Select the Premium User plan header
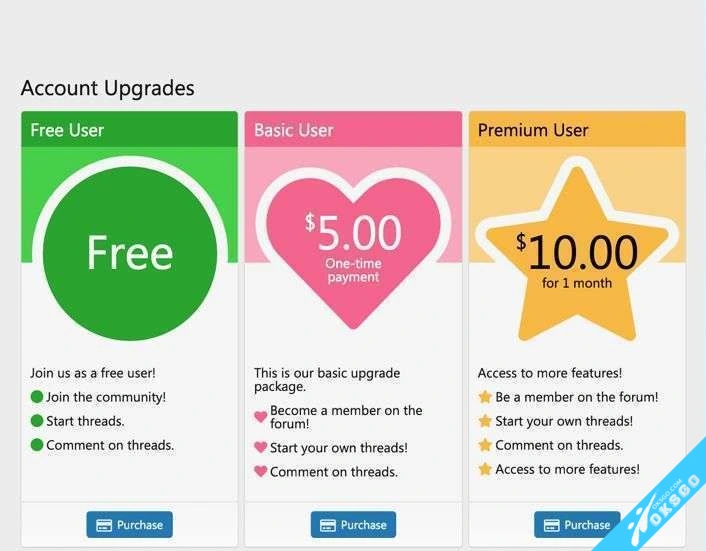 tap(577, 130)
